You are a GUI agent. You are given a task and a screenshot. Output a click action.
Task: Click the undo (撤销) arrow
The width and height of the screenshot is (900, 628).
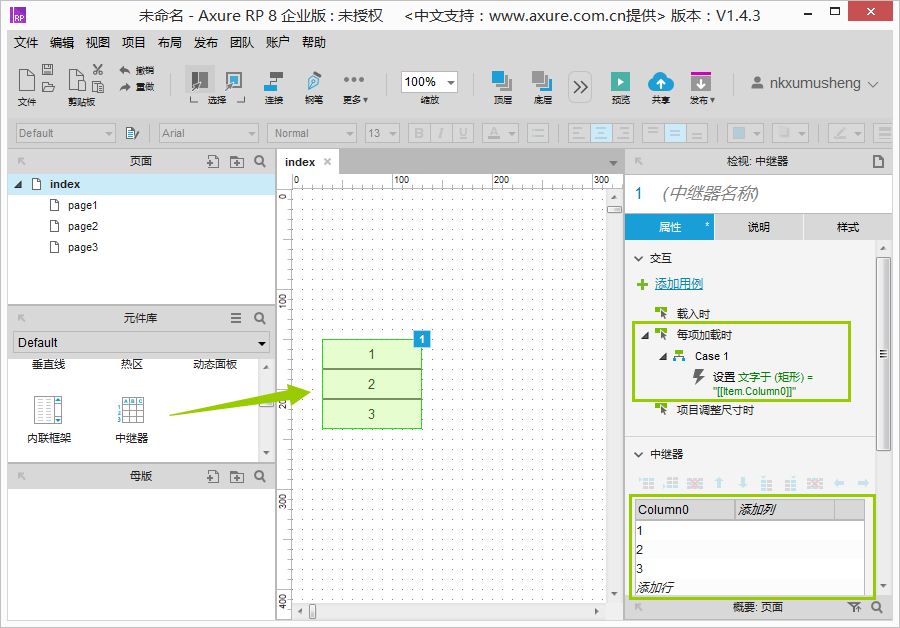[125, 70]
